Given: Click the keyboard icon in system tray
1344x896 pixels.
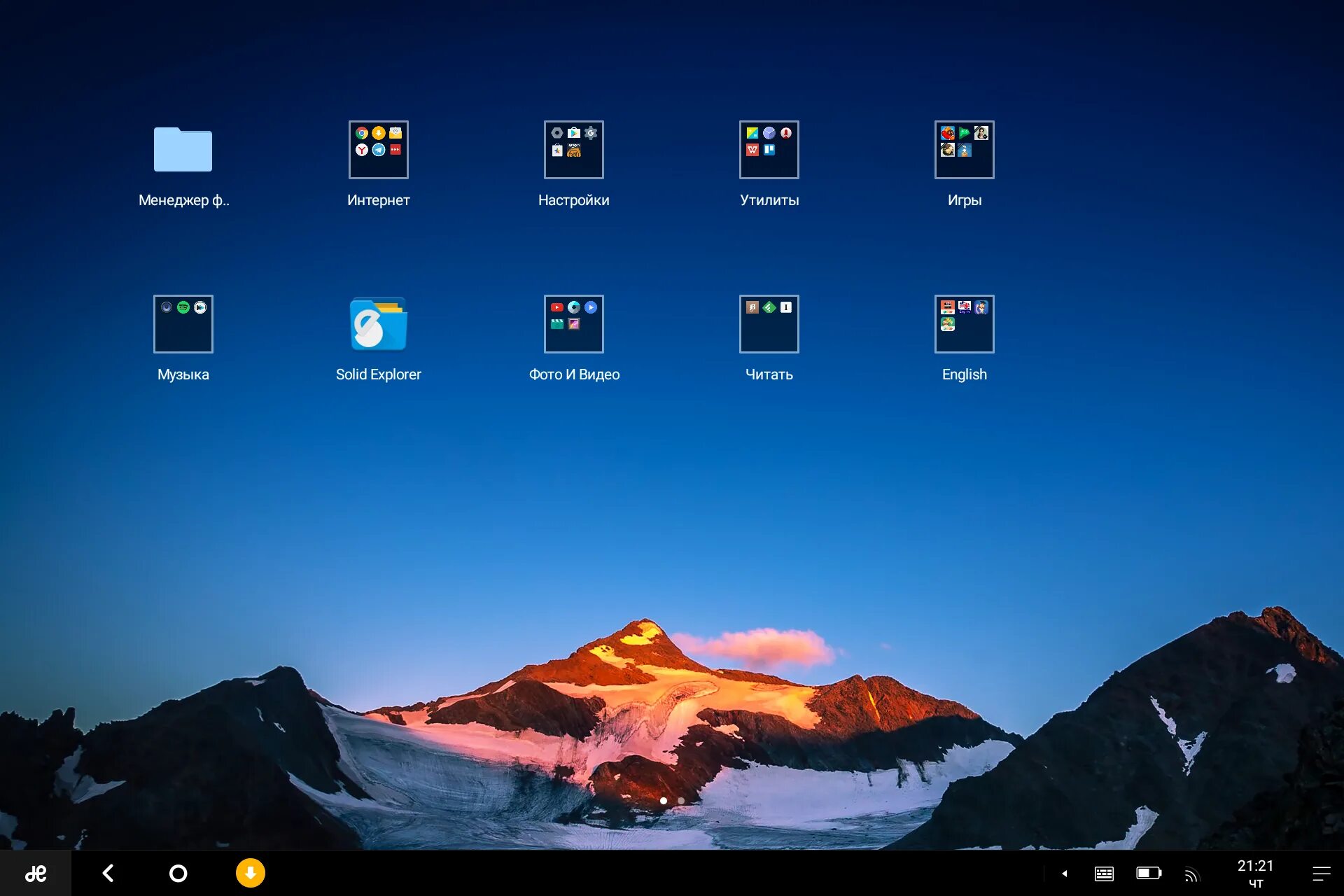Looking at the screenshot, I should pyautogui.click(x=1104, y=873).
